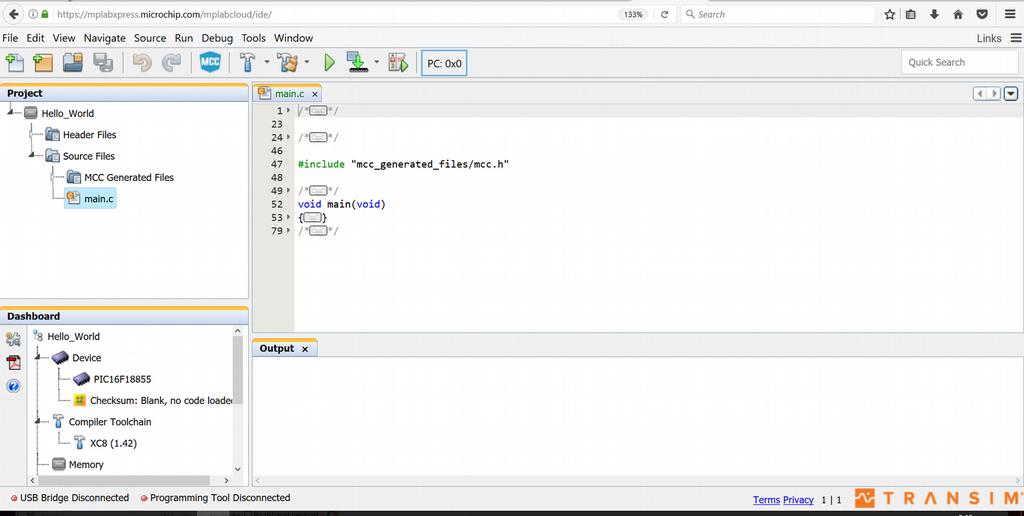Image resolution: width=1024 pixels, height=516 pixels.
Task: Open the Terms link
Action: 766,500
